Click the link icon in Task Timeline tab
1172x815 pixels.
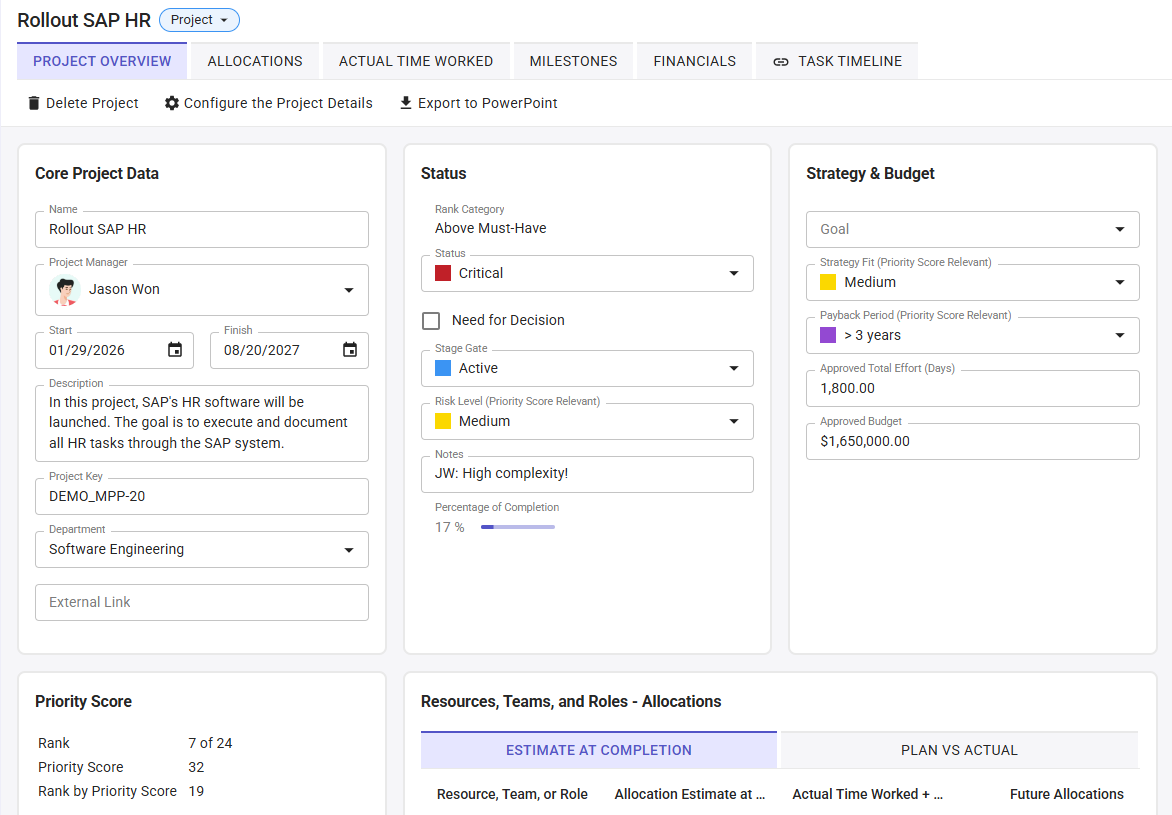tap(781, 62)
